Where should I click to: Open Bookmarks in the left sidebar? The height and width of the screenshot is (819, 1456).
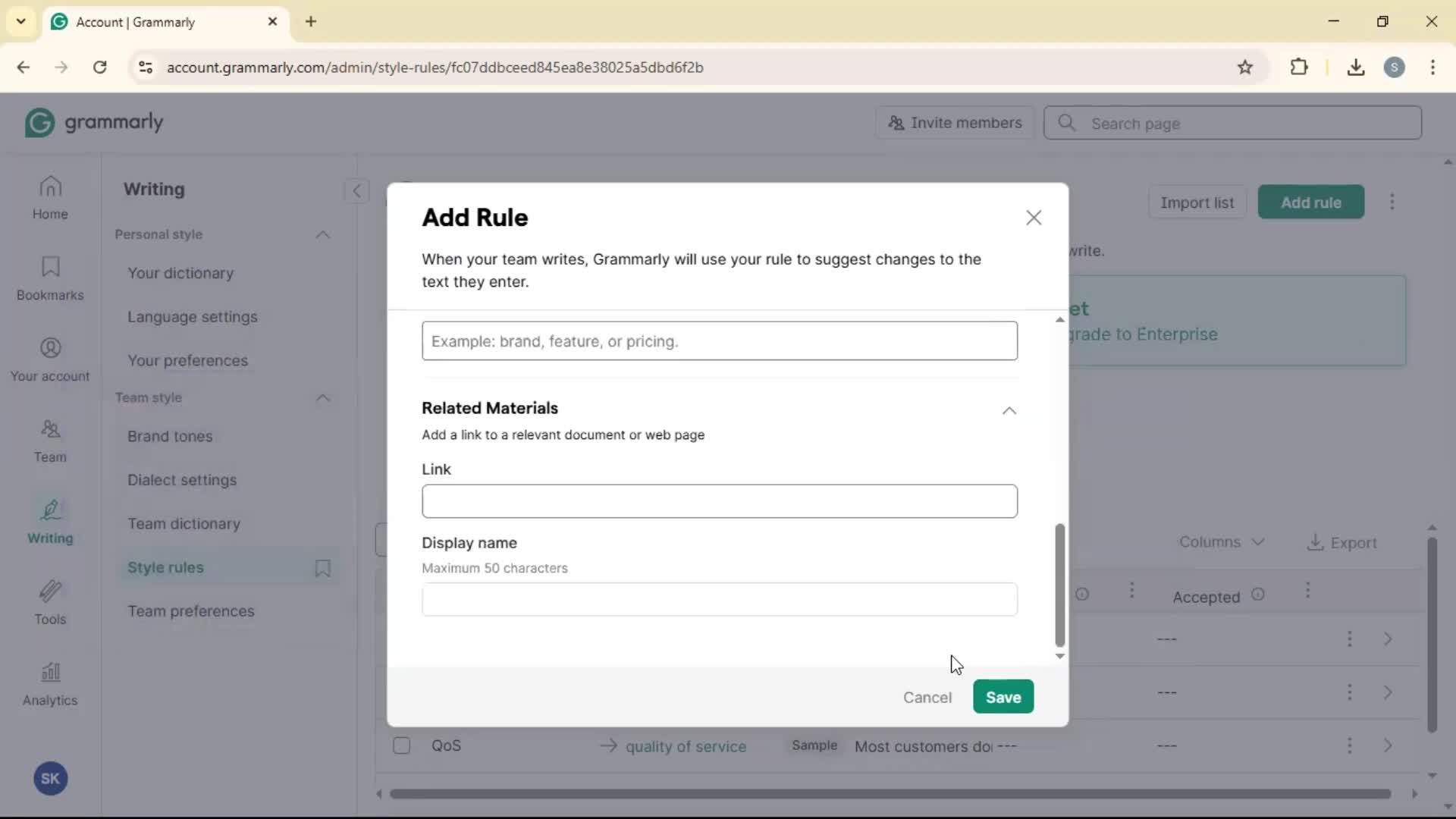click(x=50, y=278)
